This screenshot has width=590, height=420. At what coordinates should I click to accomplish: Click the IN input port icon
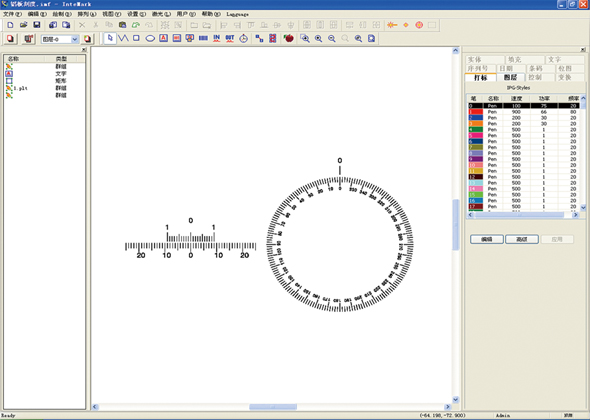tap(216, 38)
